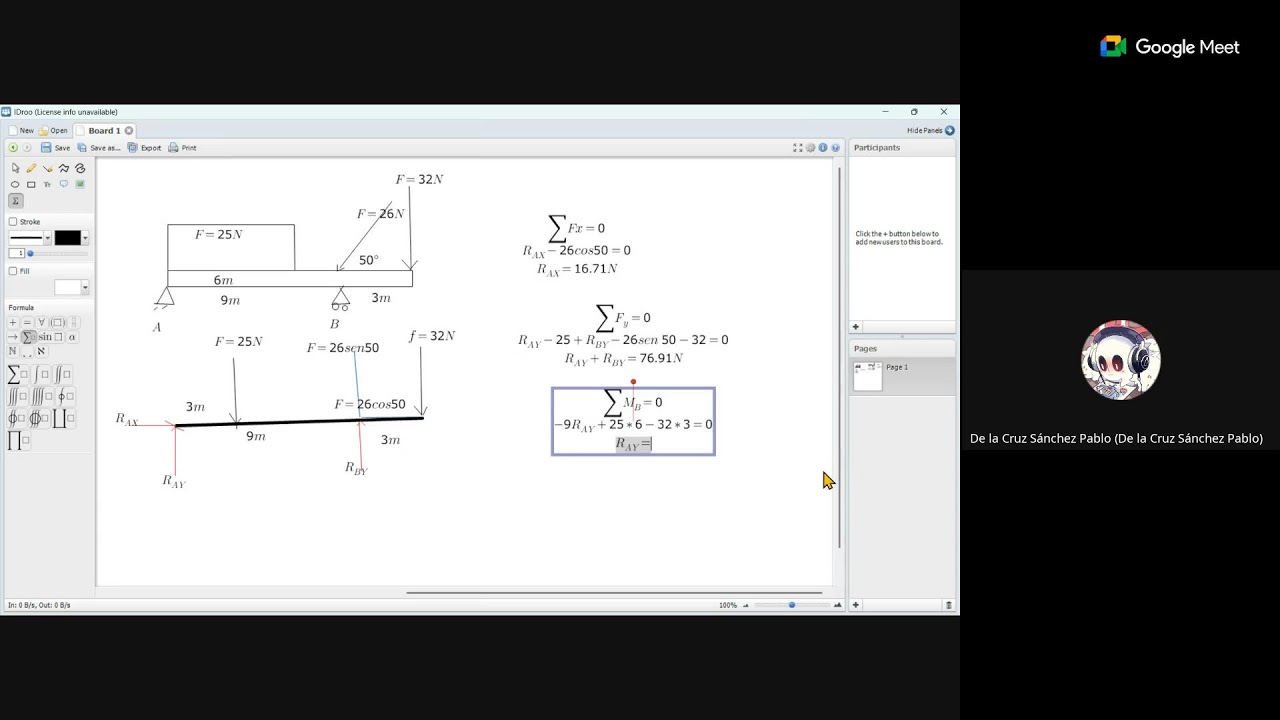Enable the Stroke checkbox

pos(12,222)
